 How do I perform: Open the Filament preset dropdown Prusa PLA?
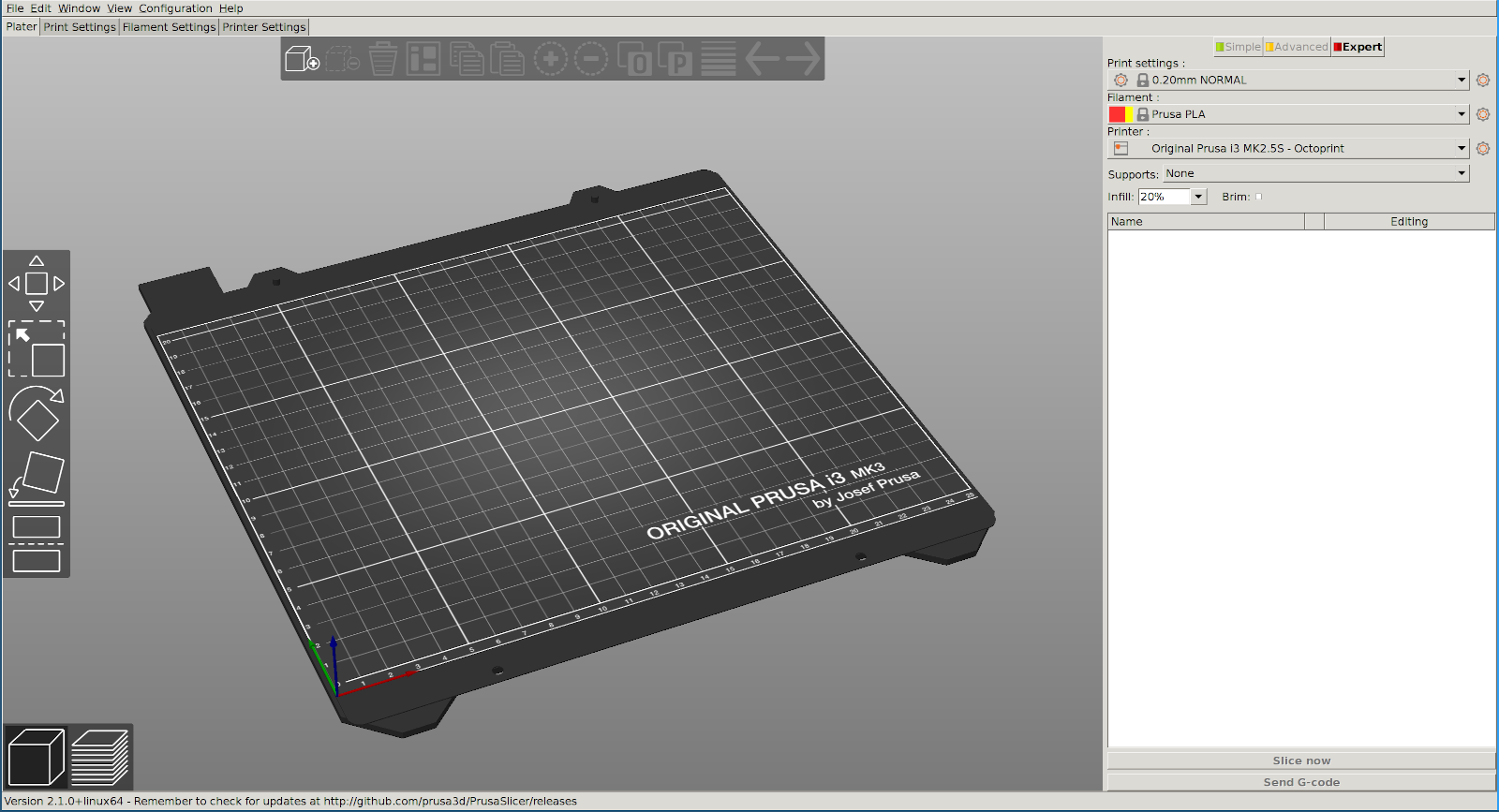[1288, 114]
